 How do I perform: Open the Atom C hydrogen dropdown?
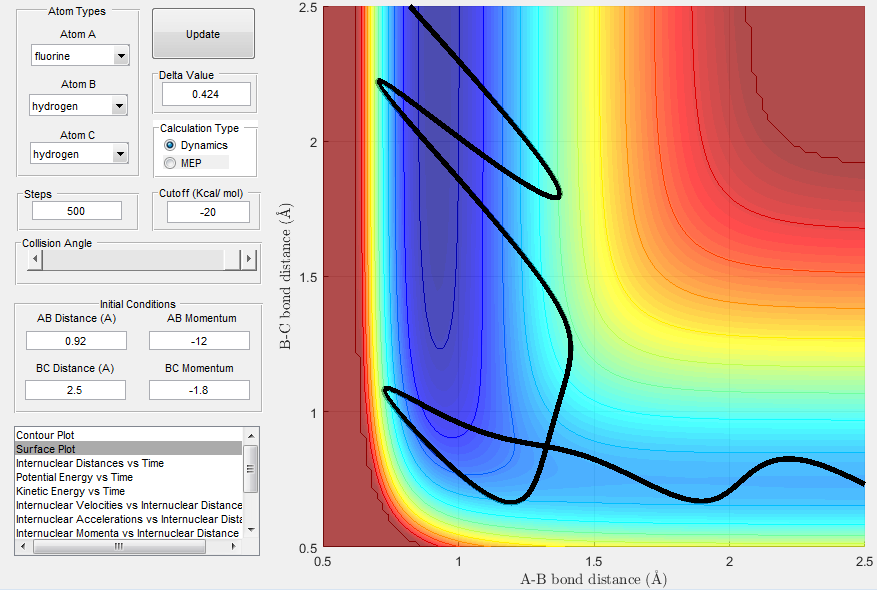click(x=79, y=154)
